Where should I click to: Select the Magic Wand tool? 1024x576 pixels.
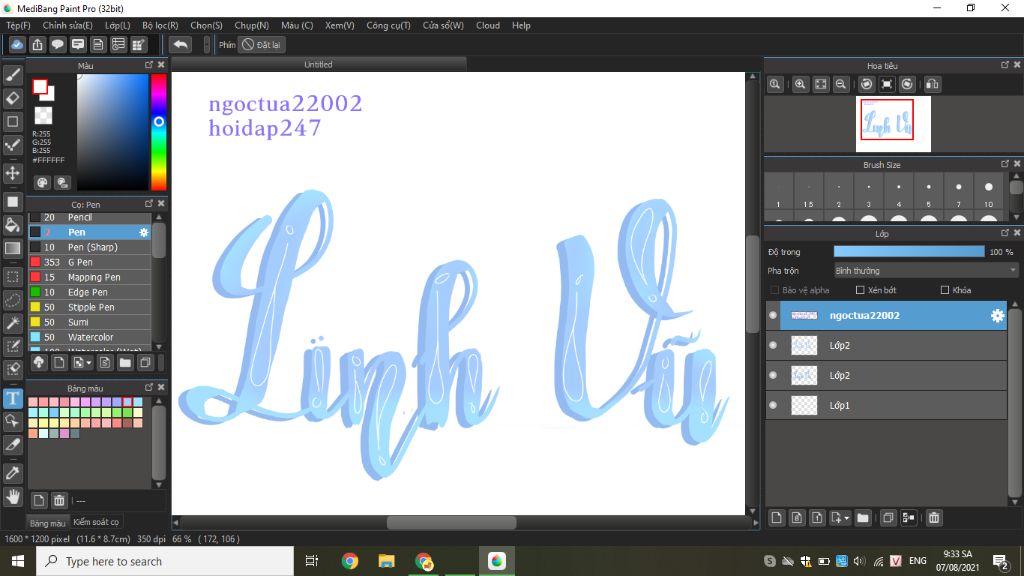[x=12, y=323]
